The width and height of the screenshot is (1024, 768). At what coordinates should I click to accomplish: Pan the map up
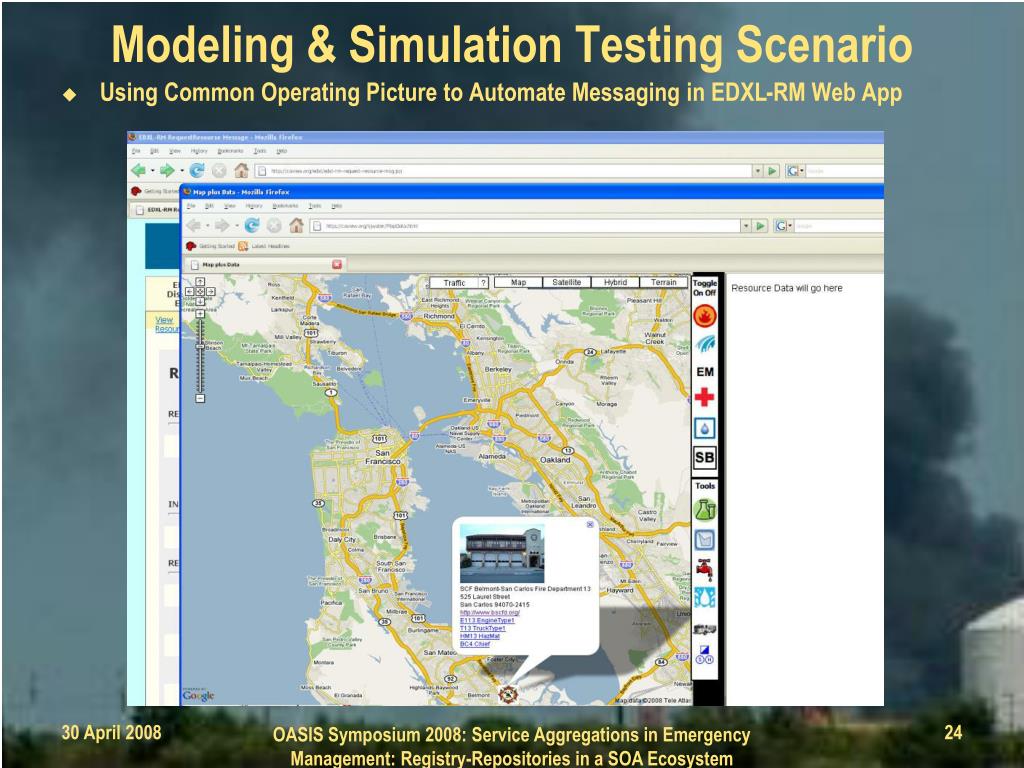pos(200,281)
